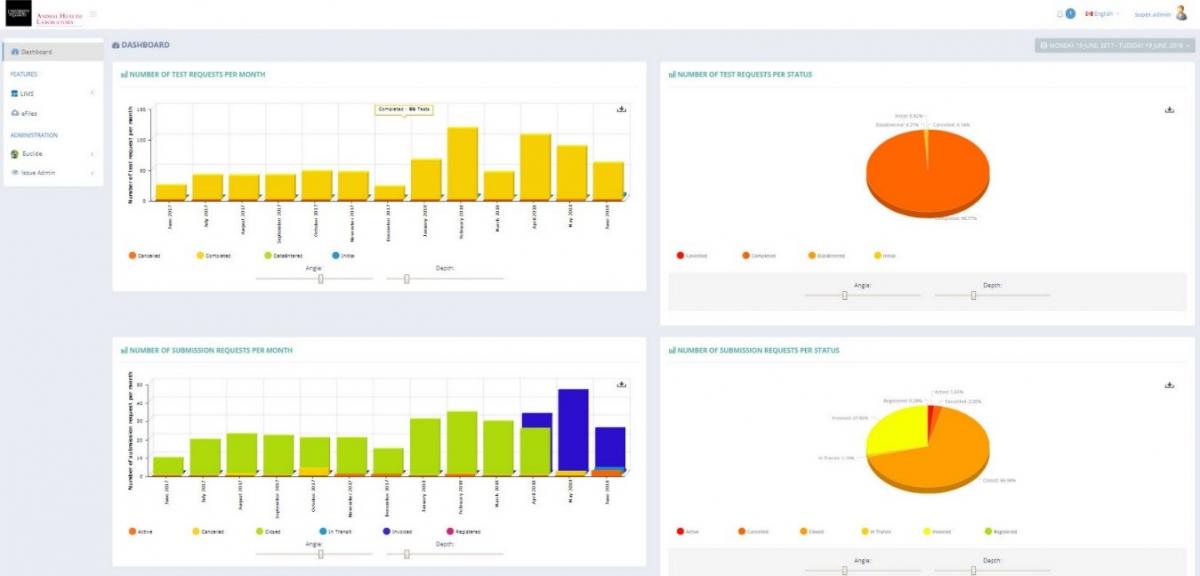Click the LIMS icon in sidebar
The width and height of the screenshot is (1200, 576).
(15, 93)
